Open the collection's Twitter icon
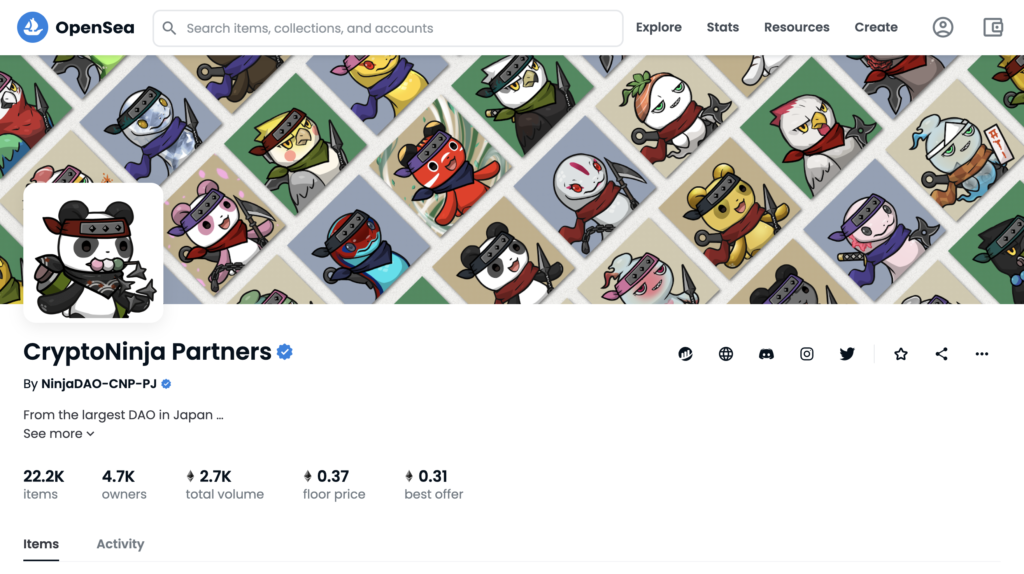Viewport: 1024px width, 574px height. pos(847,354)
